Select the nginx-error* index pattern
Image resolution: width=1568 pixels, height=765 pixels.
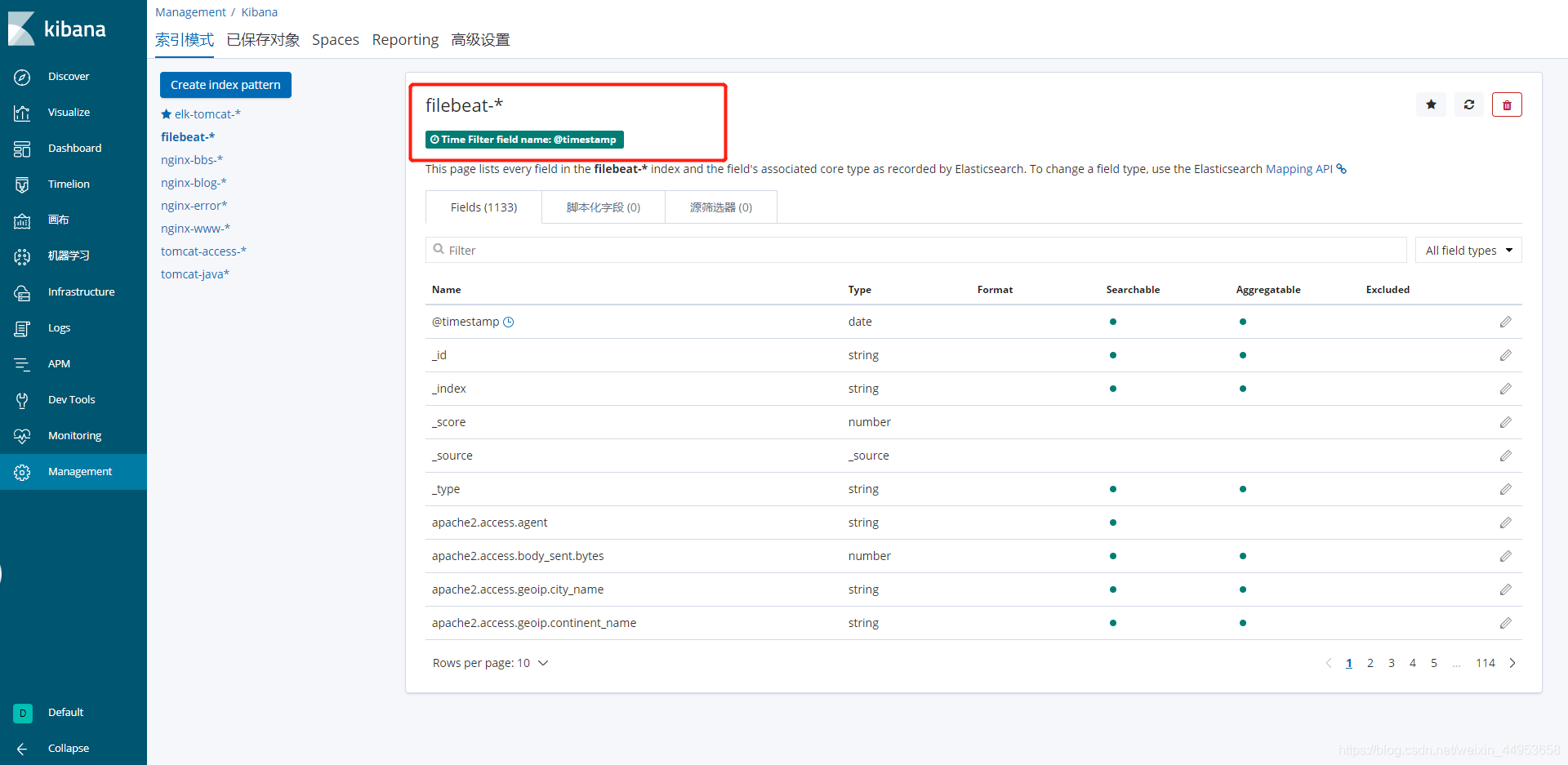click(x=194, y=206)
